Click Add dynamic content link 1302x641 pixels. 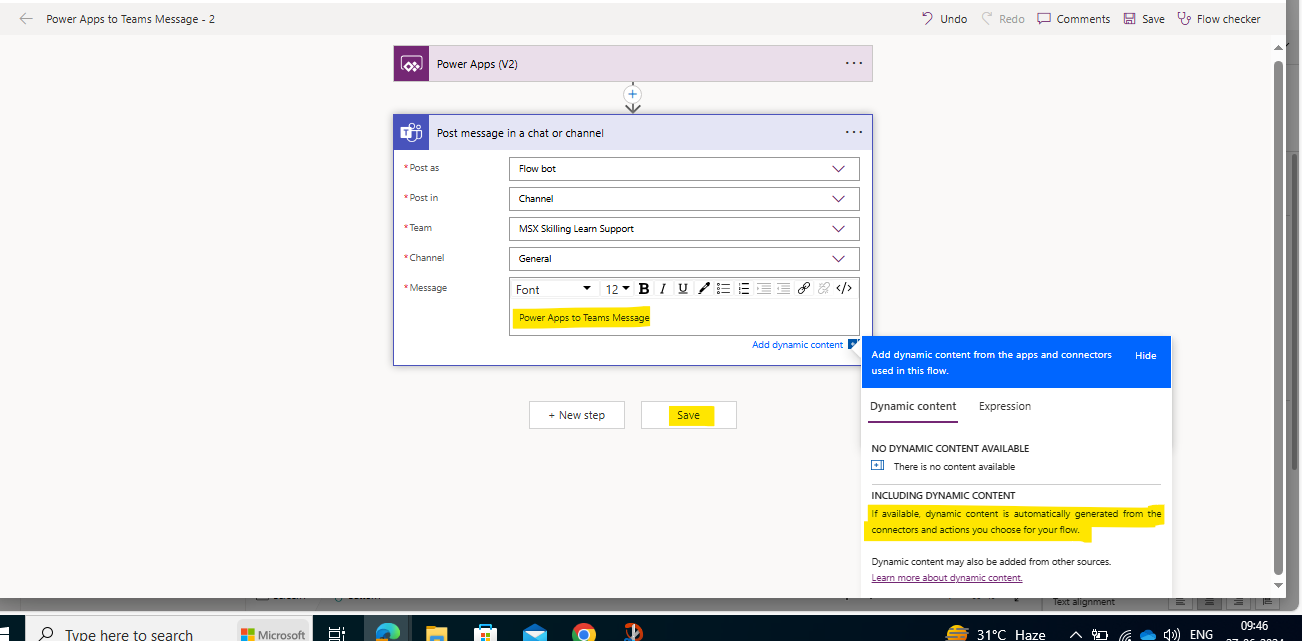[797, 345]
